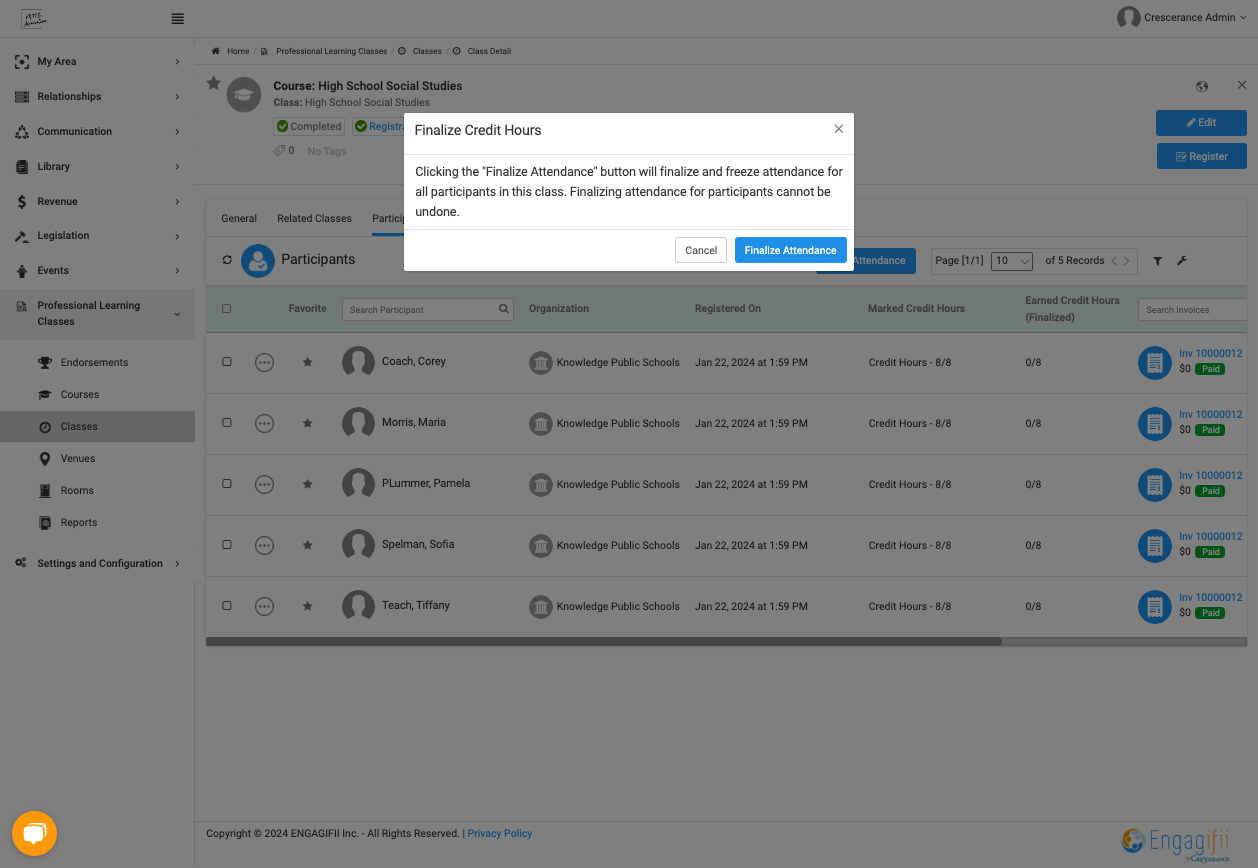Expand Revenue menu
1258x868 pixels.
coord(97,202)
